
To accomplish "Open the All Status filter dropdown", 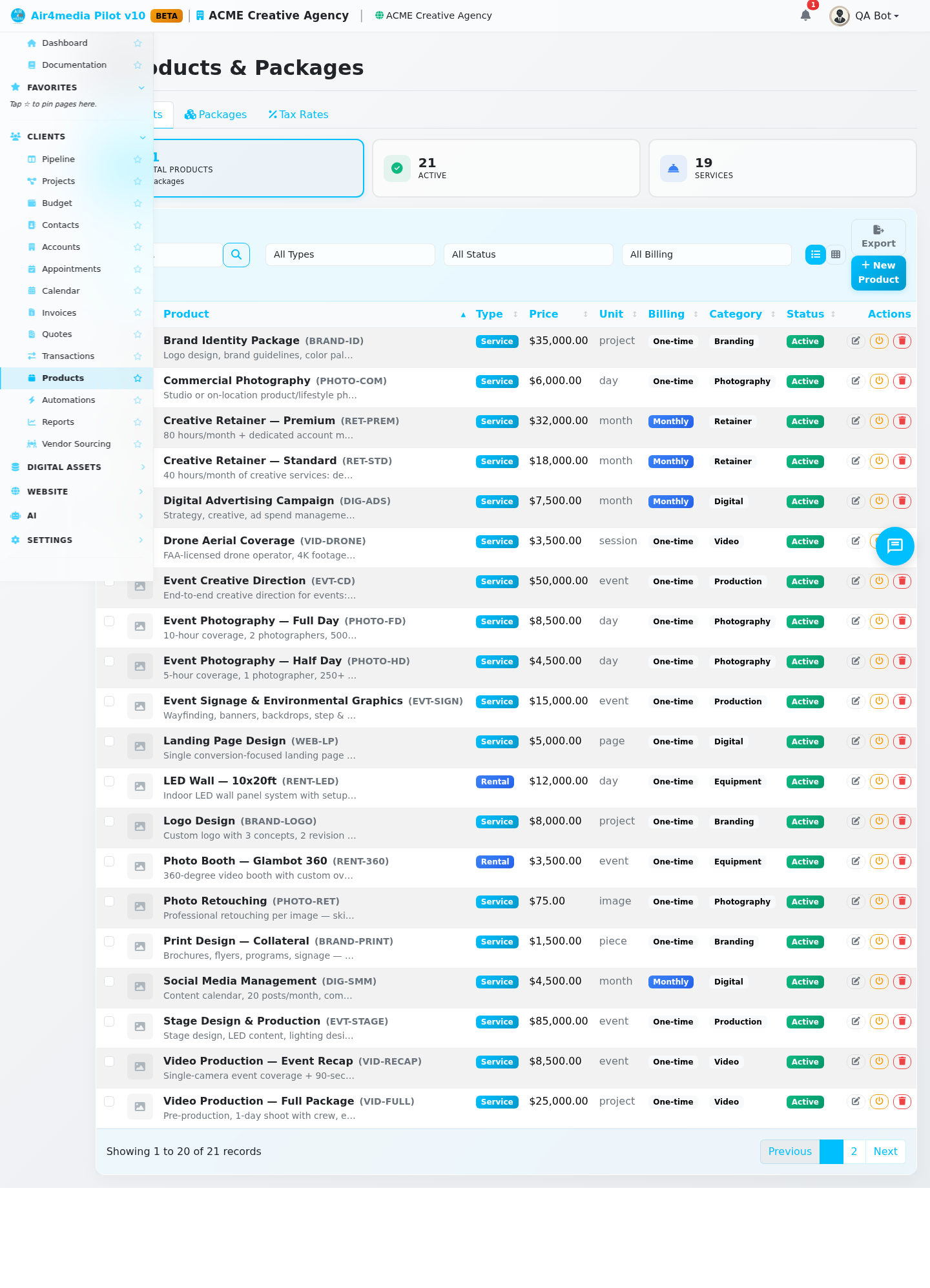I will (528, 254).
